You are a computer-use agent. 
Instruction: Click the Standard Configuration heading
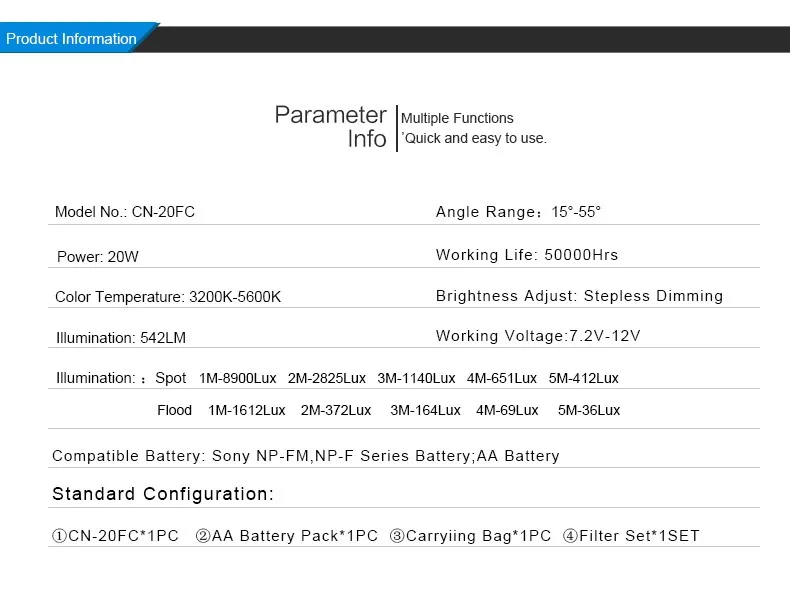(x=163, y=494)
